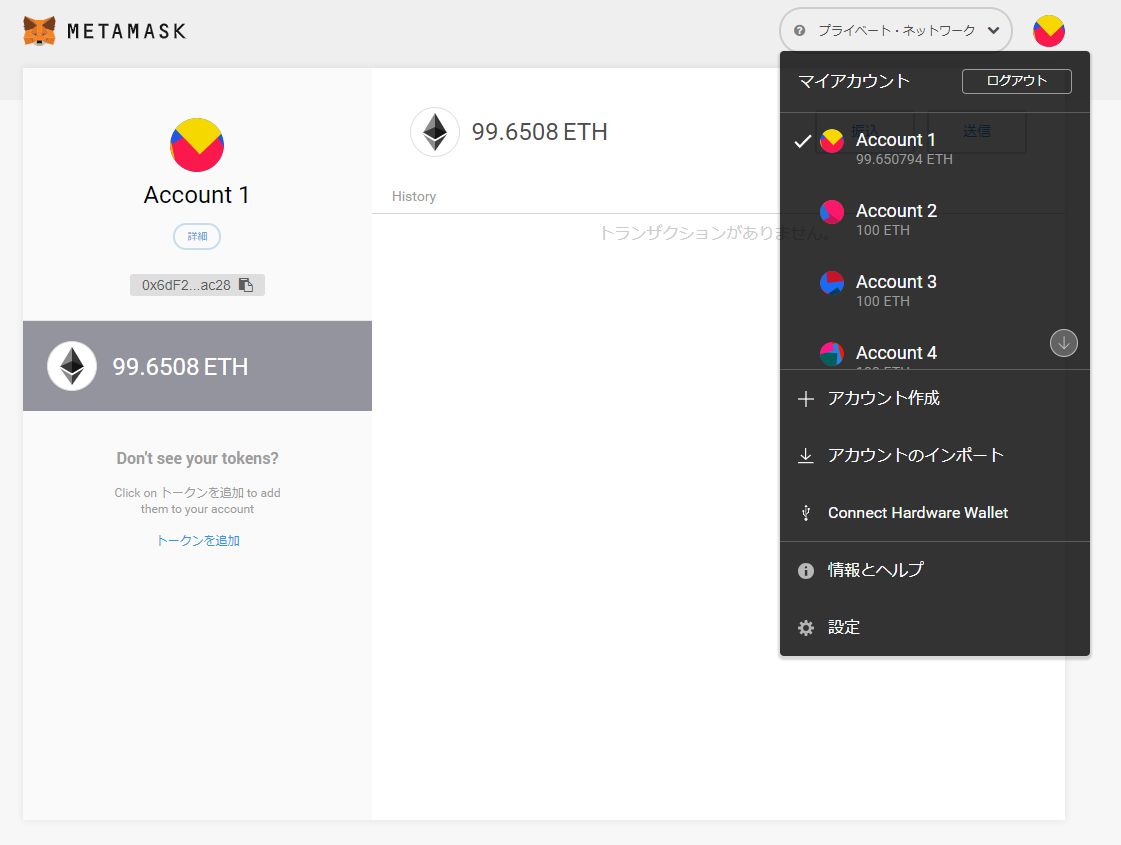Copy address with the clipboard icon
The image size is (1121, 845).
(x=246, y=285)
